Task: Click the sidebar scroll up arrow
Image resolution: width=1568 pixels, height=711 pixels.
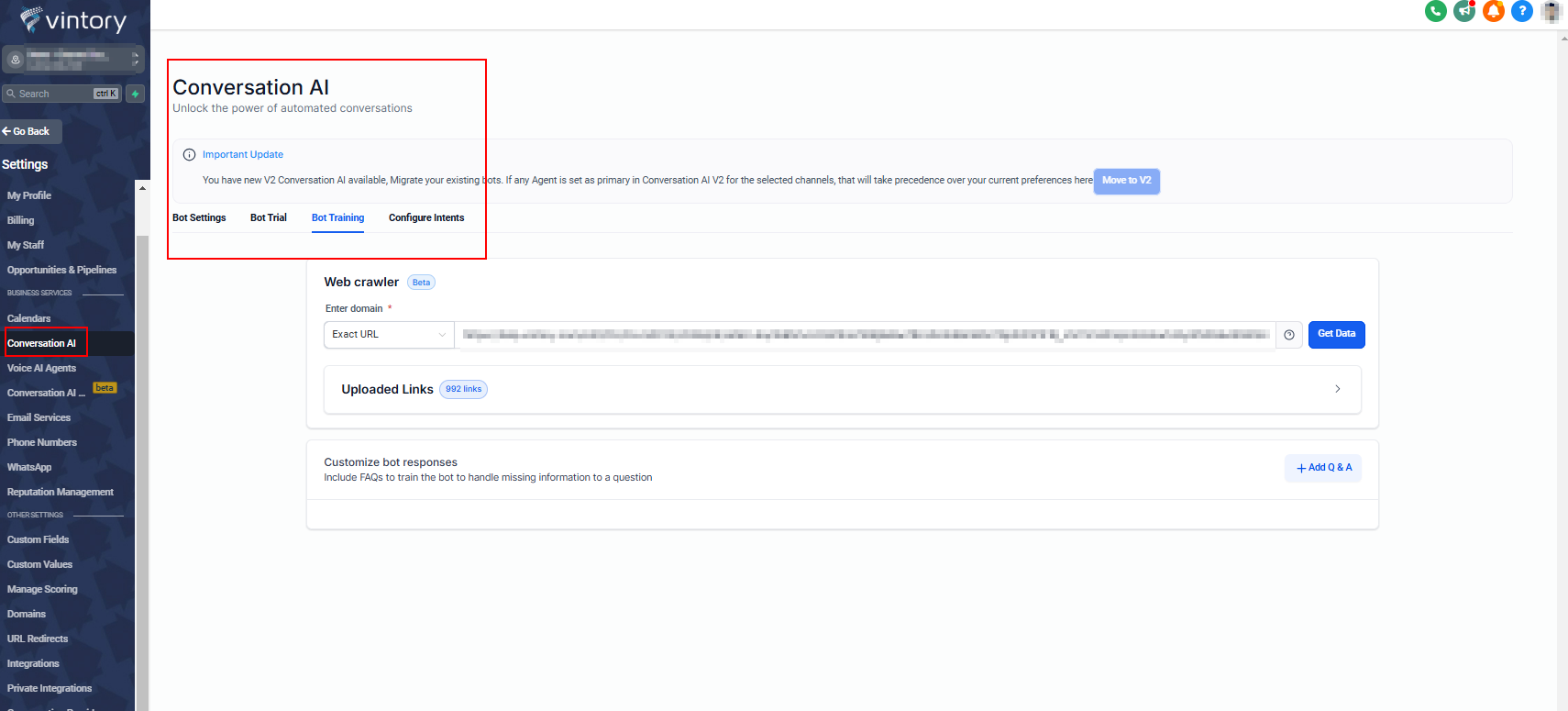Action: coord(142,187)
